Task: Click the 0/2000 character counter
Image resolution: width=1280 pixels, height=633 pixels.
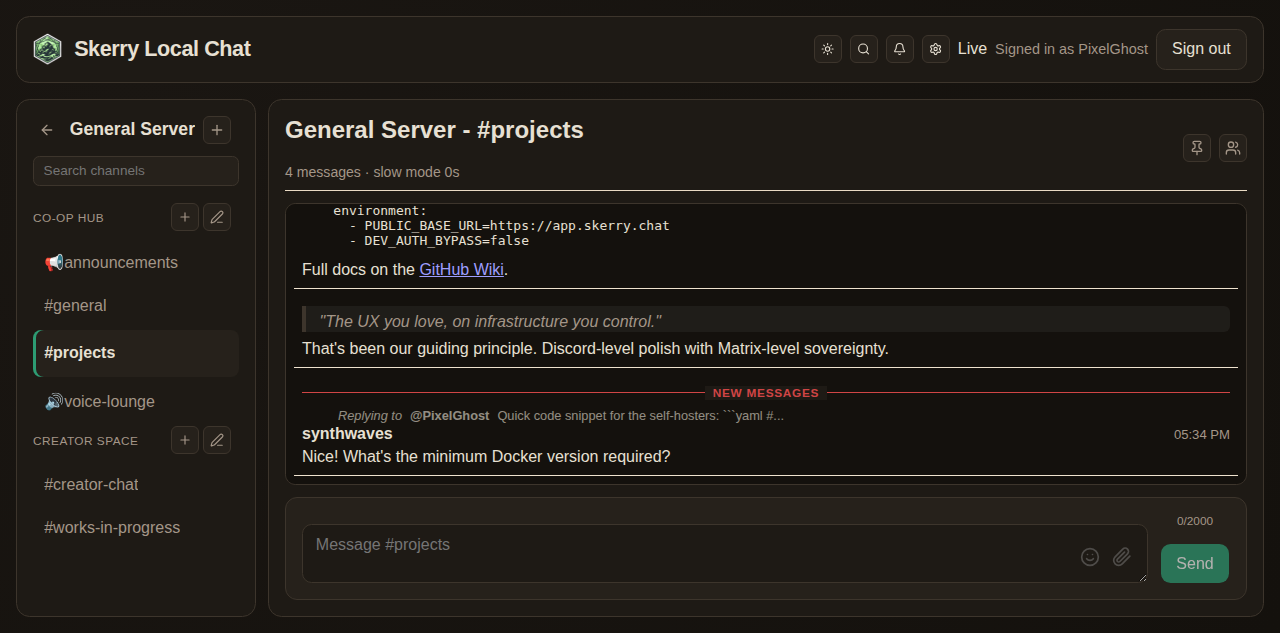Action: (x=1195, y=521)
